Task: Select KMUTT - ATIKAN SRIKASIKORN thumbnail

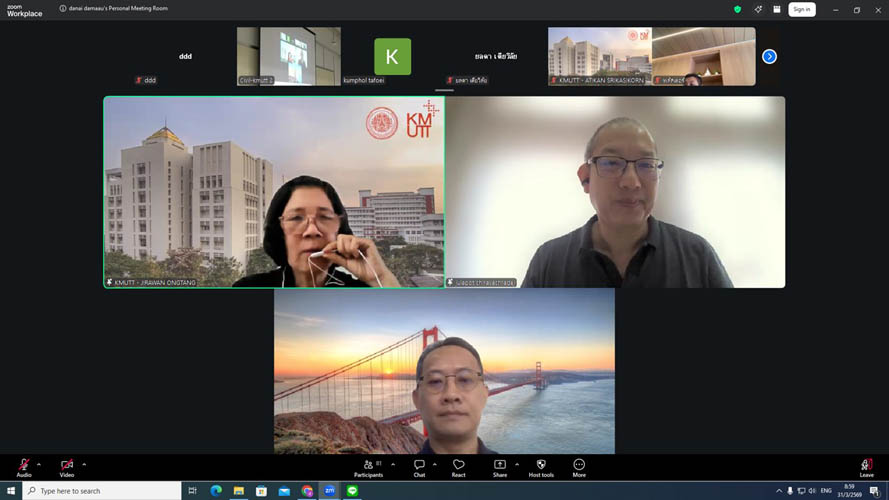Action: (599, 56)
